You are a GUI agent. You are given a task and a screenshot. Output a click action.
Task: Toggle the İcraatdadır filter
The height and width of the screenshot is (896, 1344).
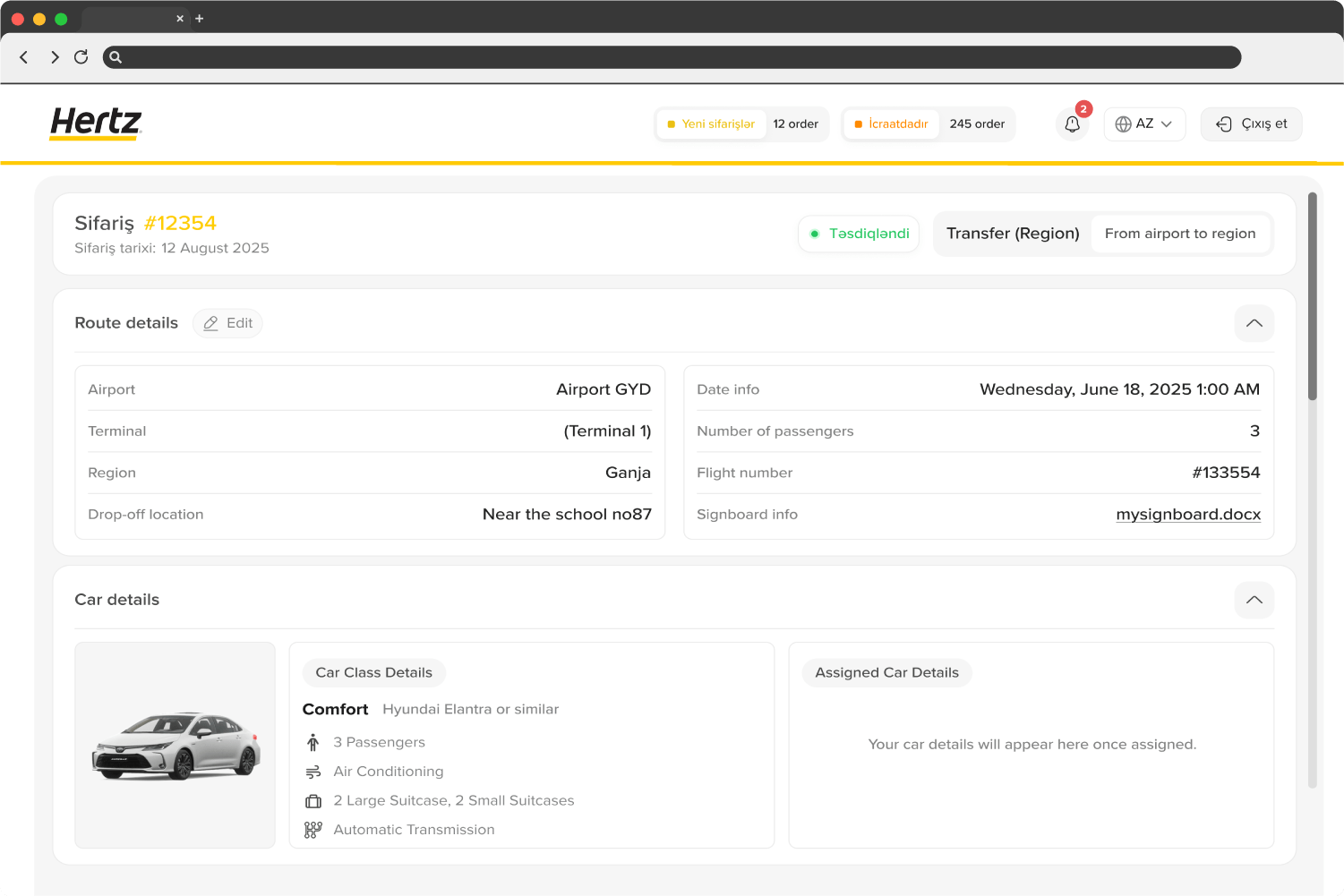click(891, 124)
